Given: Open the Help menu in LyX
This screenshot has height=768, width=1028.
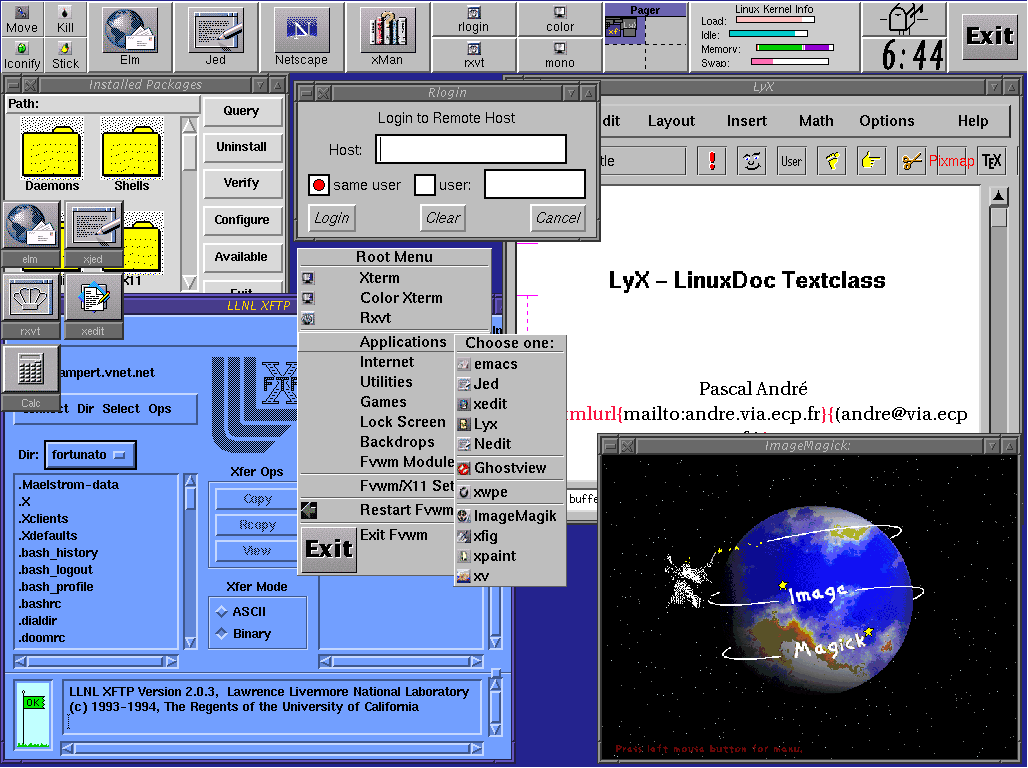Looking at the screenshot, I should coord(973,121).
